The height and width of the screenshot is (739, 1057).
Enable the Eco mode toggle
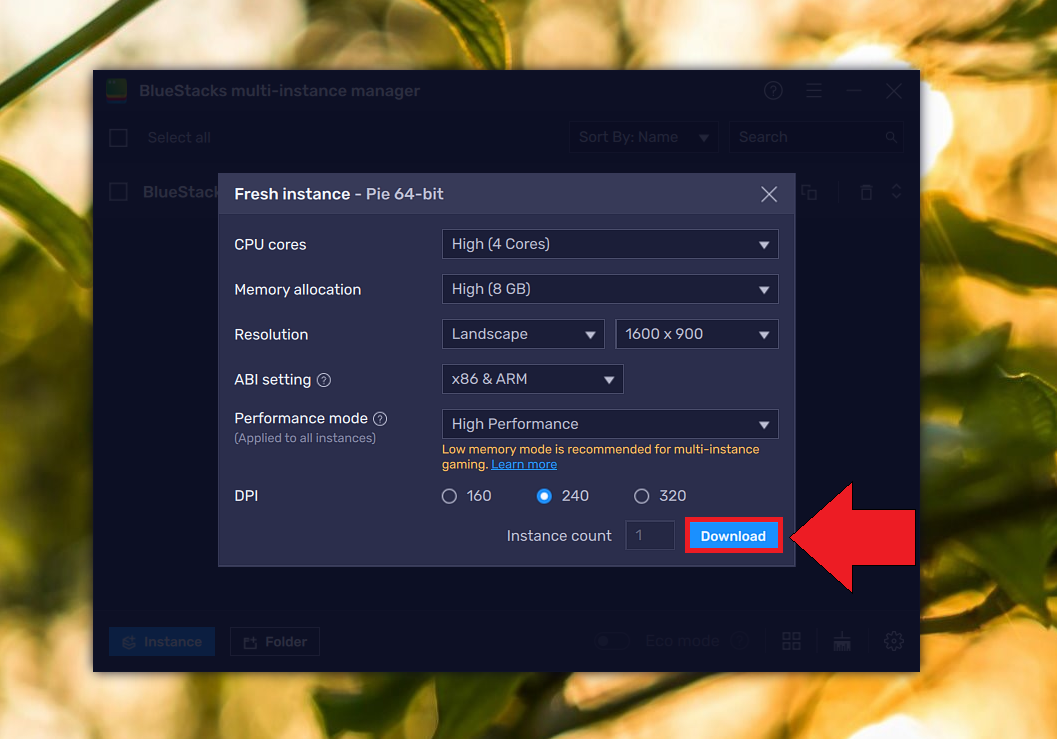612,641
